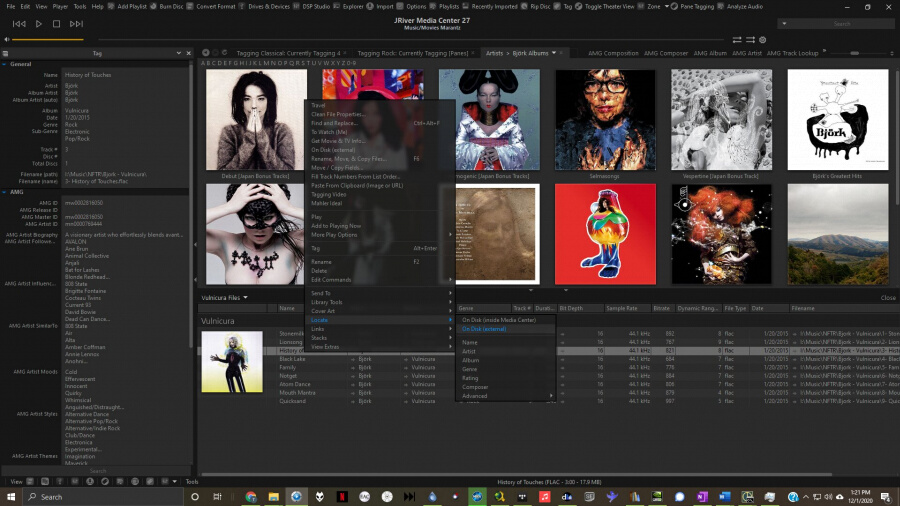Click the search field at top right
Viewport: 900px width, 506px height.
click(x=842, y=24)
